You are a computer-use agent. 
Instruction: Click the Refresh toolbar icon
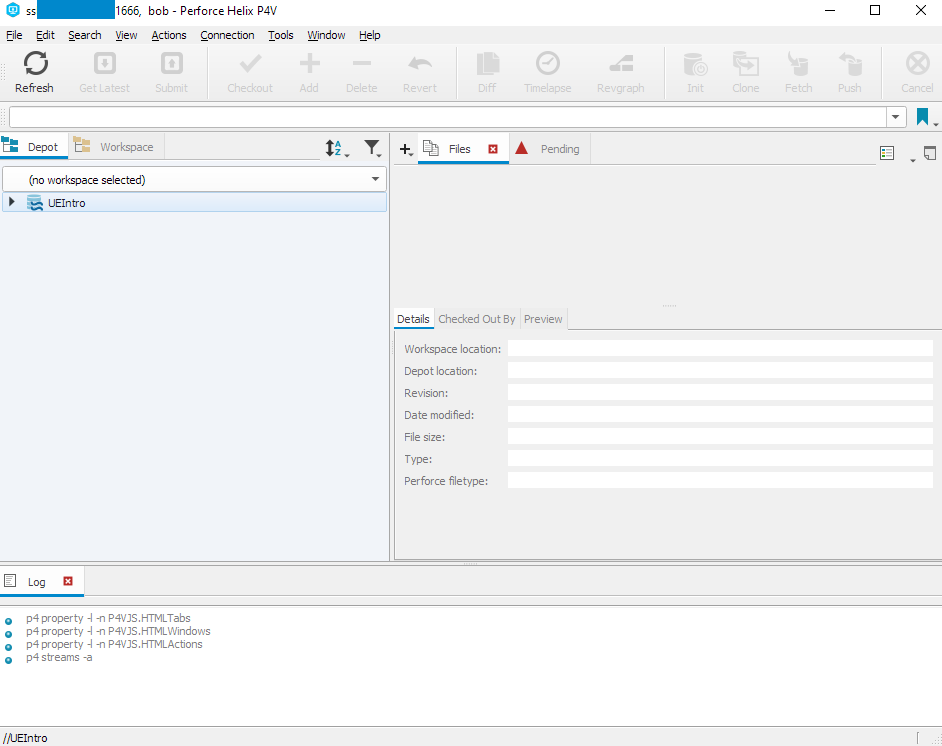pyautogui.click(x=35, y=64)
